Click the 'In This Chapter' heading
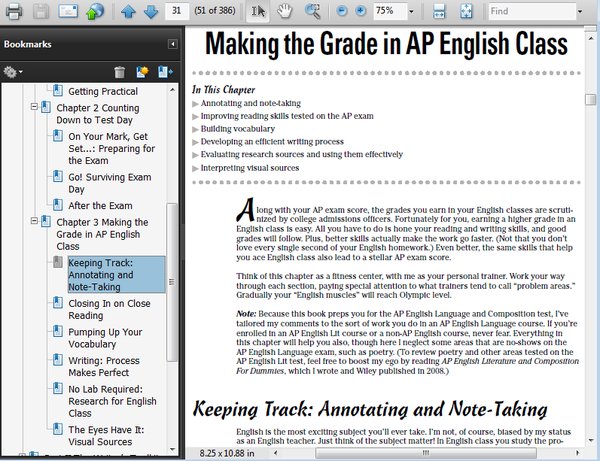 (223, 90)
